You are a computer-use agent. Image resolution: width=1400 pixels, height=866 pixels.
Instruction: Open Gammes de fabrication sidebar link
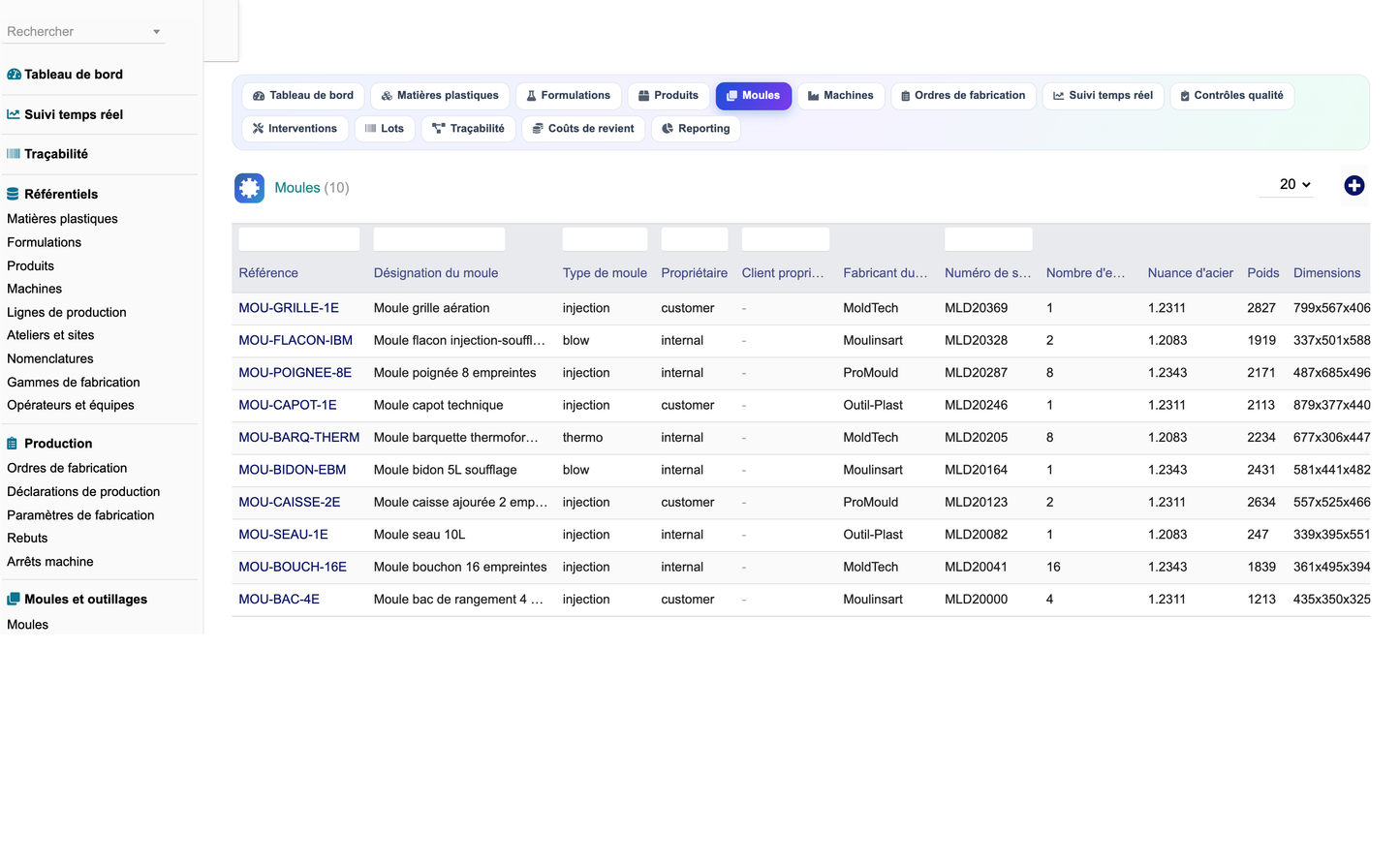point(73,382)
